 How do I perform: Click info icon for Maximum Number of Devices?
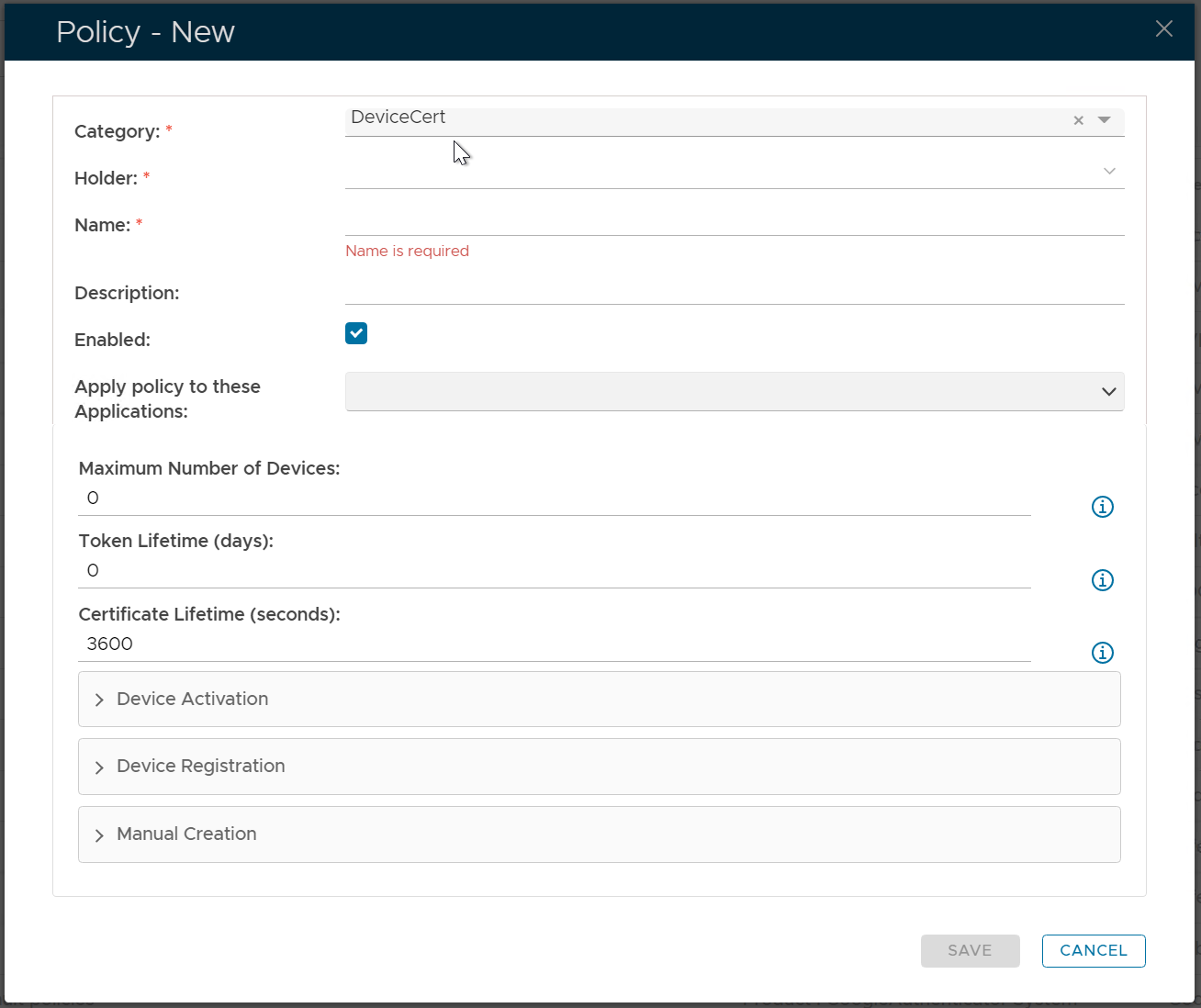coord(1102,507)
